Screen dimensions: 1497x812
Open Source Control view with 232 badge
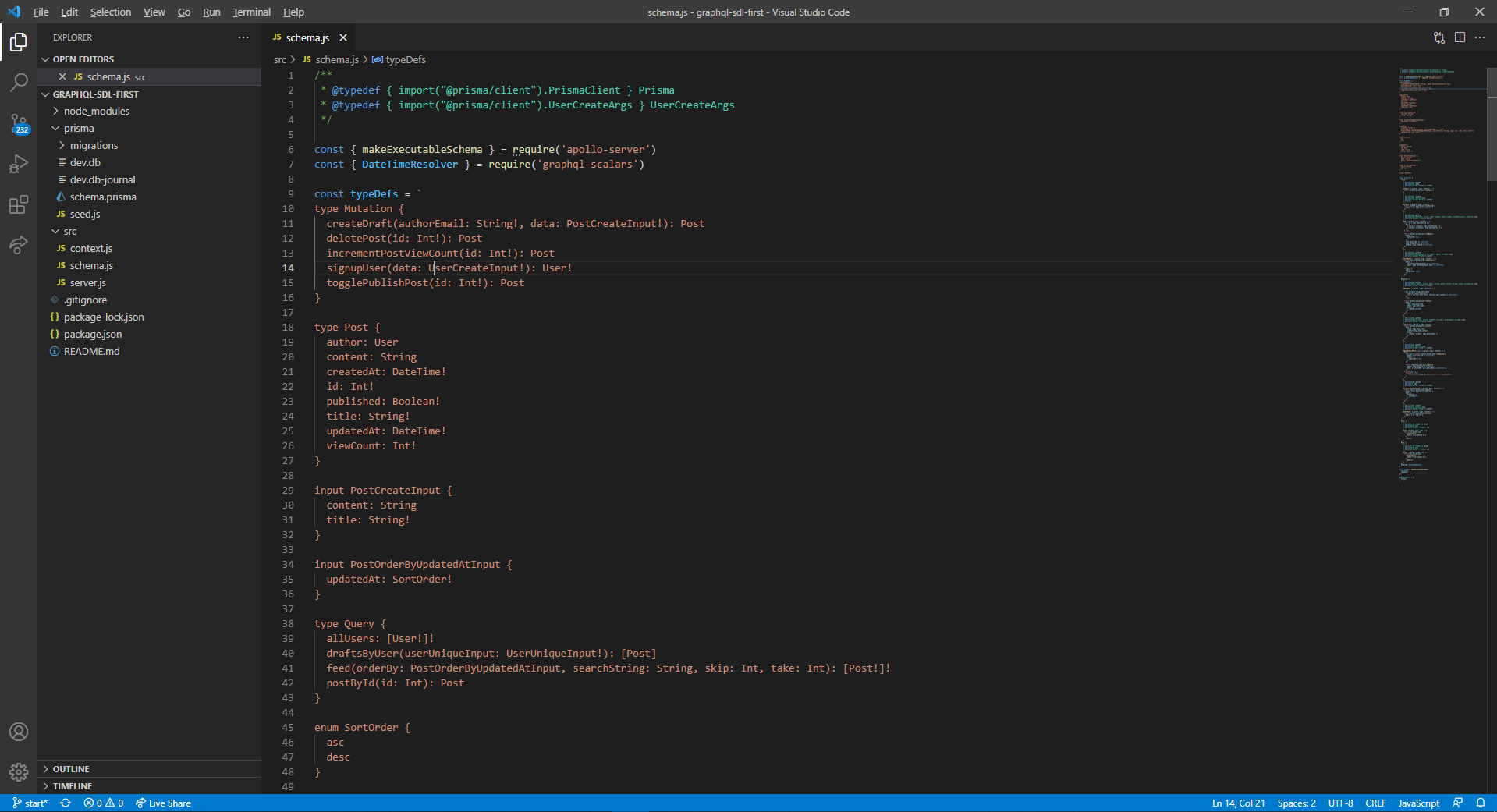[x=19, y=123]
